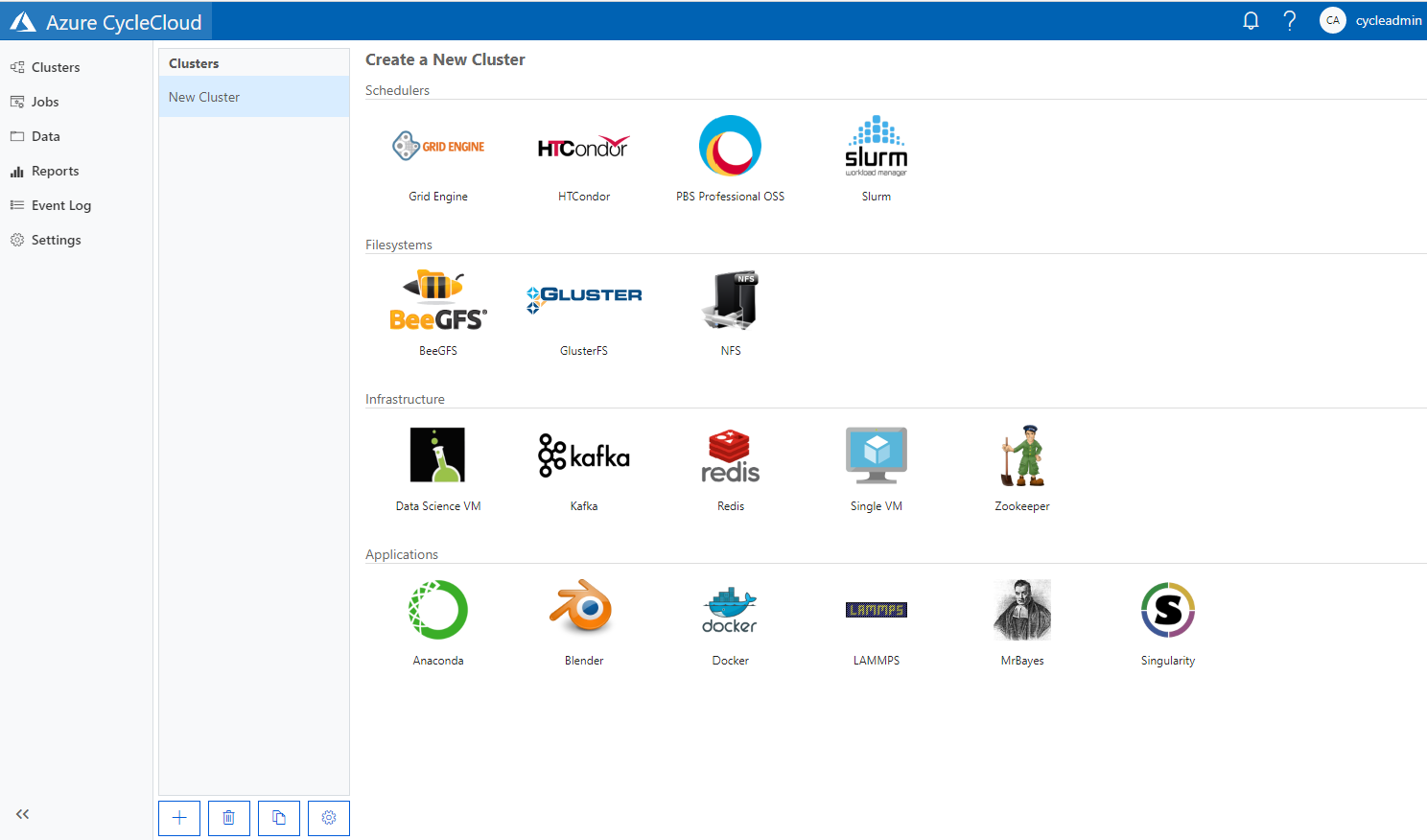Choose the BeeGFS filesystem icon
This screenshot has width=1427, height=840.
pyautogui.click(x=438, y=300)
